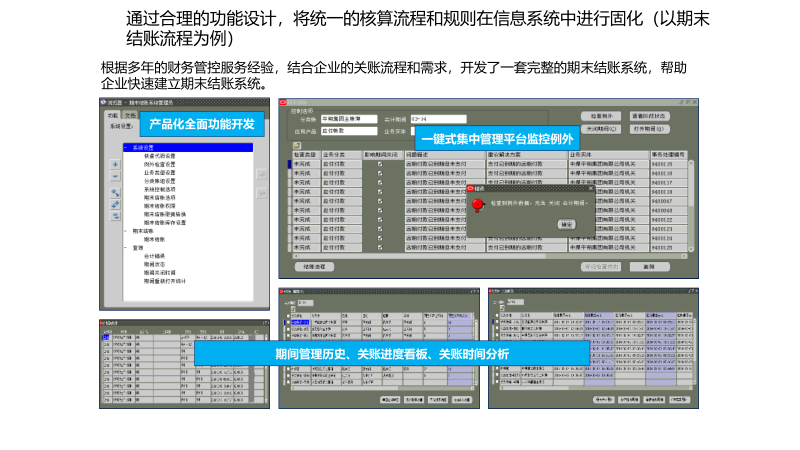Screen dimensions: 800x450
Task: Toggle the checkbox in row 9400048
Action: tap(380, 210)
